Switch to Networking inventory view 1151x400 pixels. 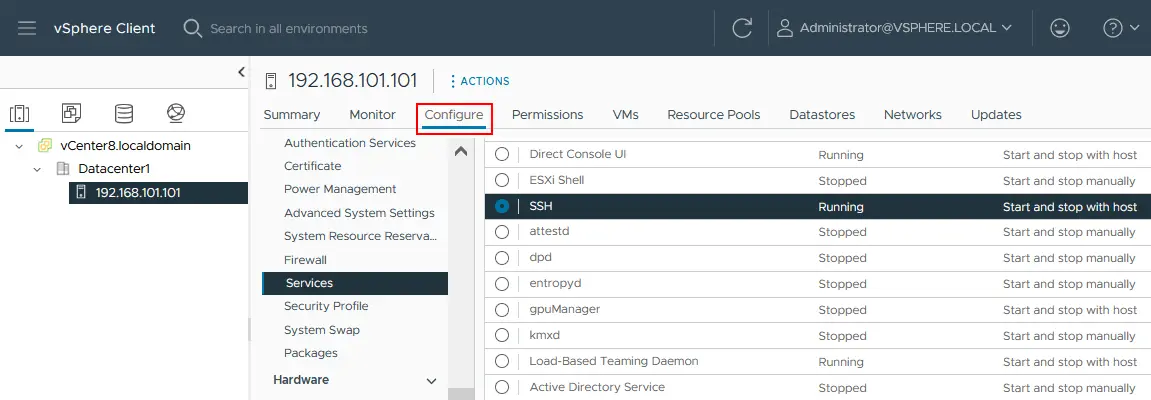(176, 113)
